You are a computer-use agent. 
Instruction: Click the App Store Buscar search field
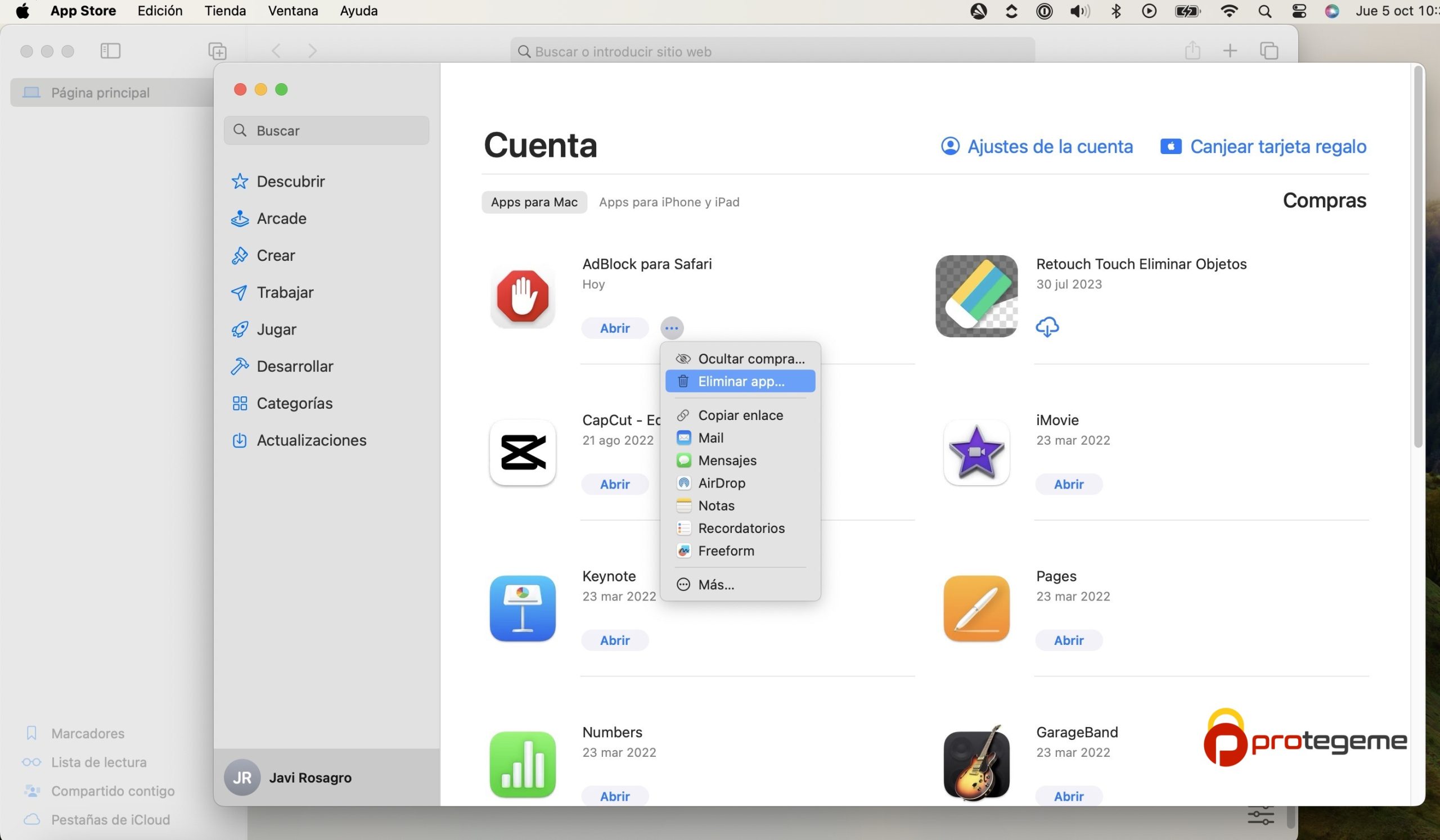(326, 131)
